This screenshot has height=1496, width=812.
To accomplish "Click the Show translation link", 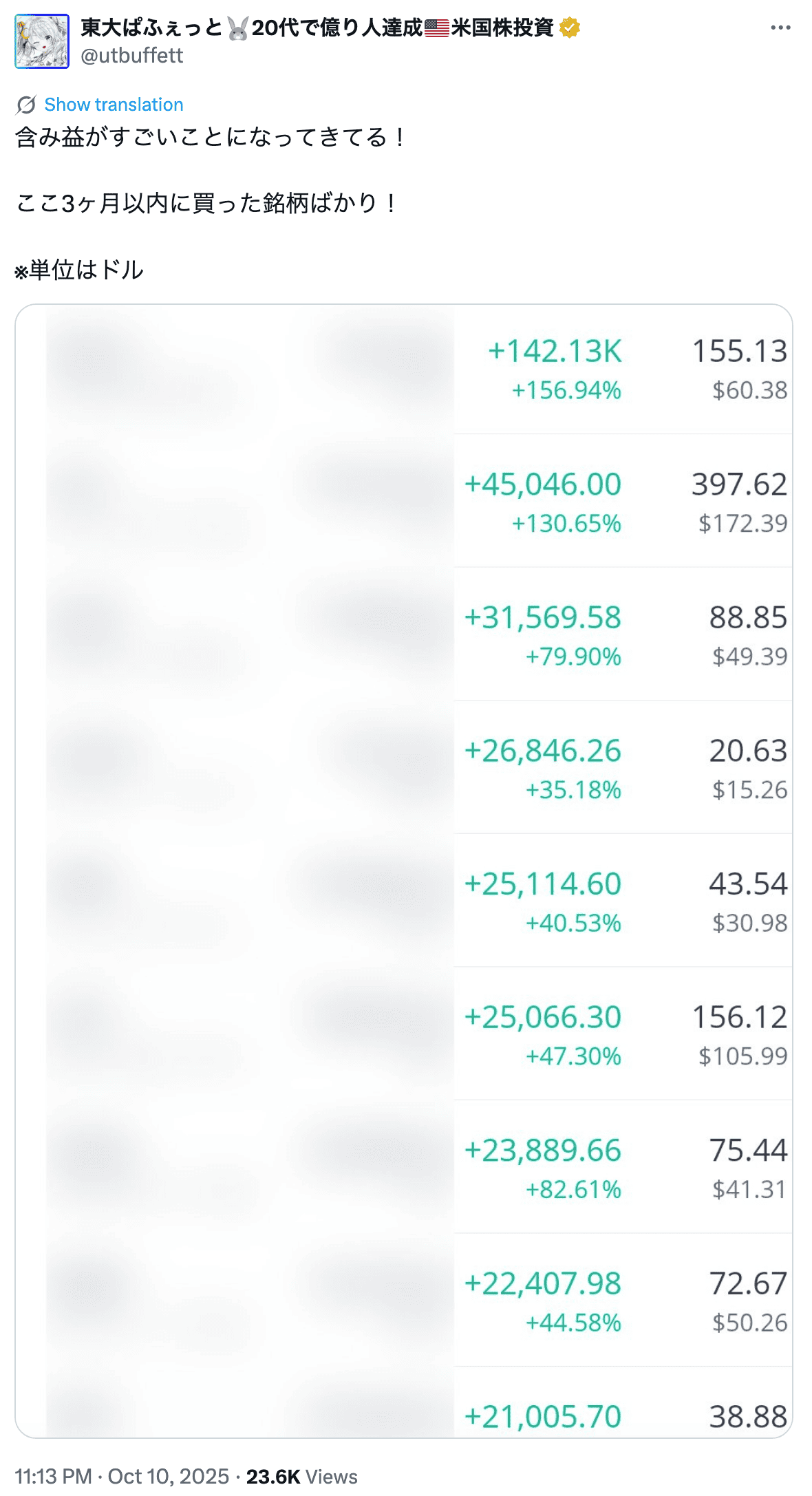I will pos(114,105).
